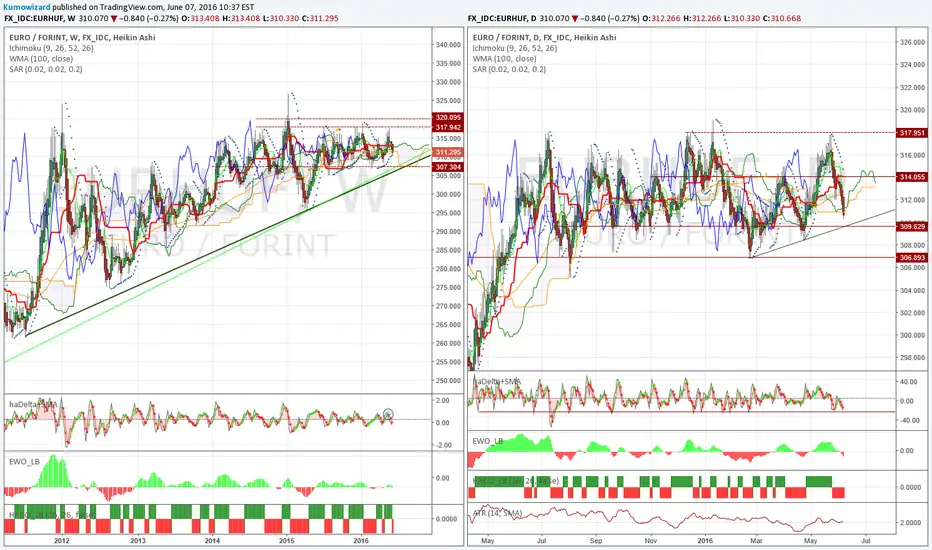Open the Kumowizard author link

pos(26,7)
